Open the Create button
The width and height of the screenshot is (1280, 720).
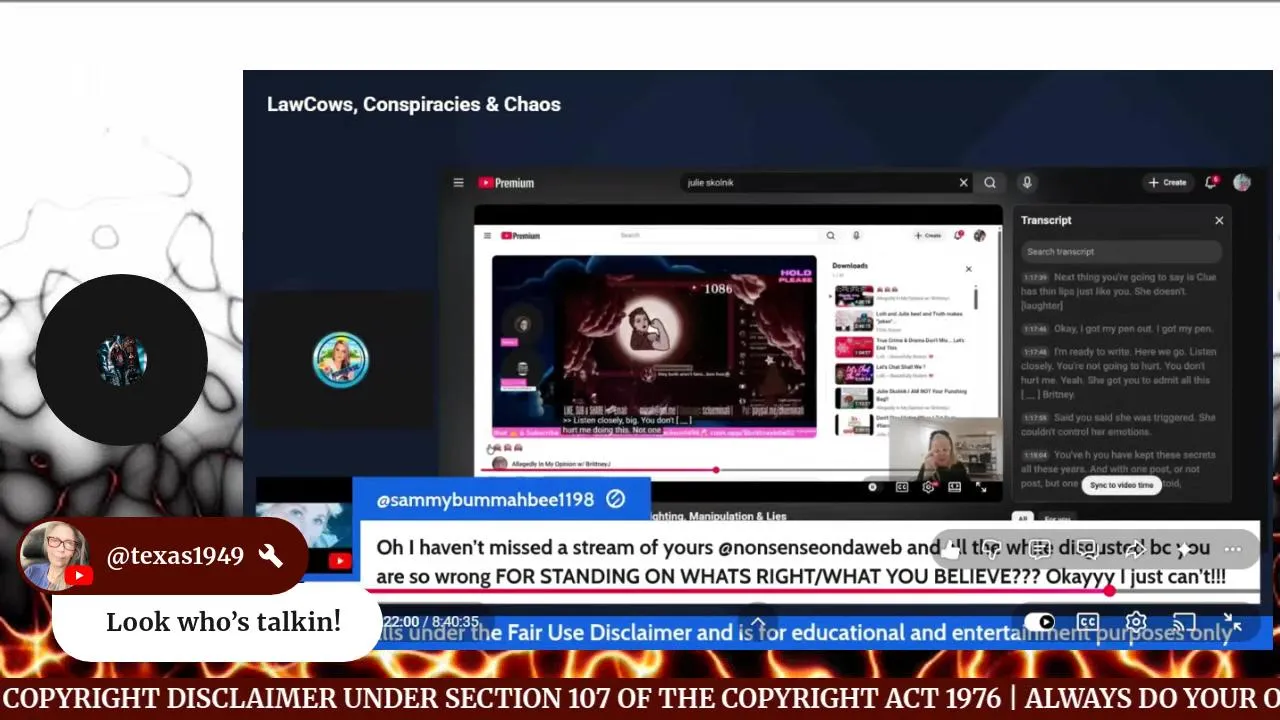[x=1167, y=183]
